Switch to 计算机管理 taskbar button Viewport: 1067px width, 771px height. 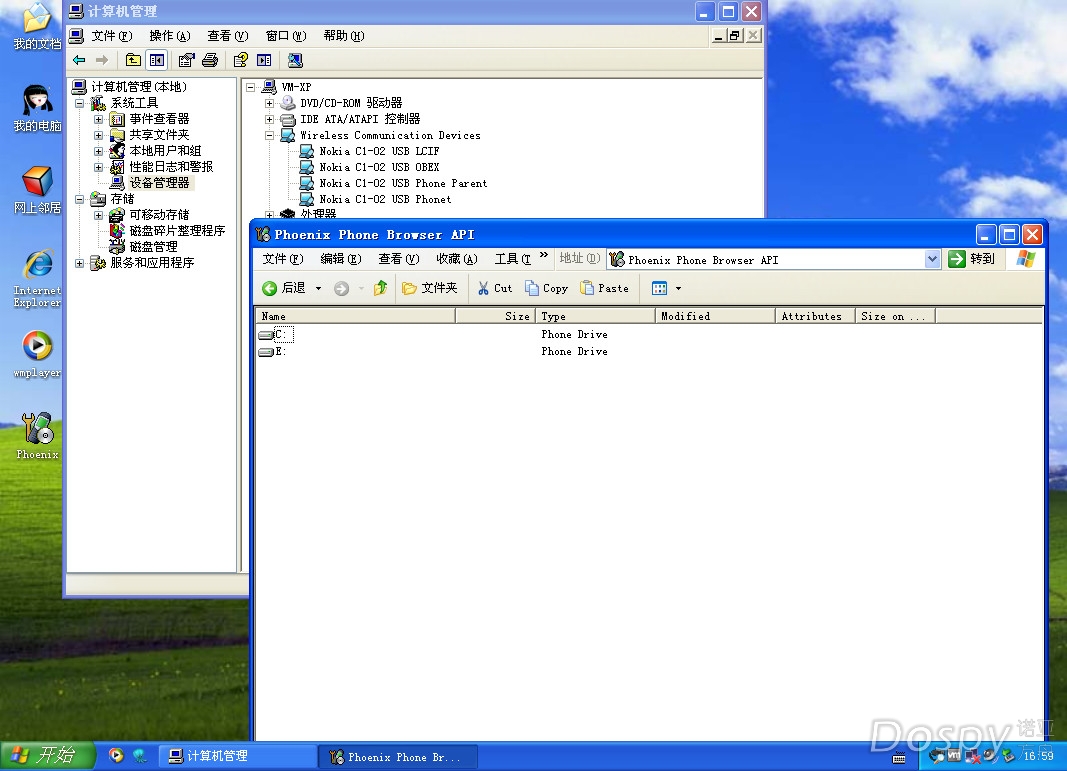coord(236,756)
